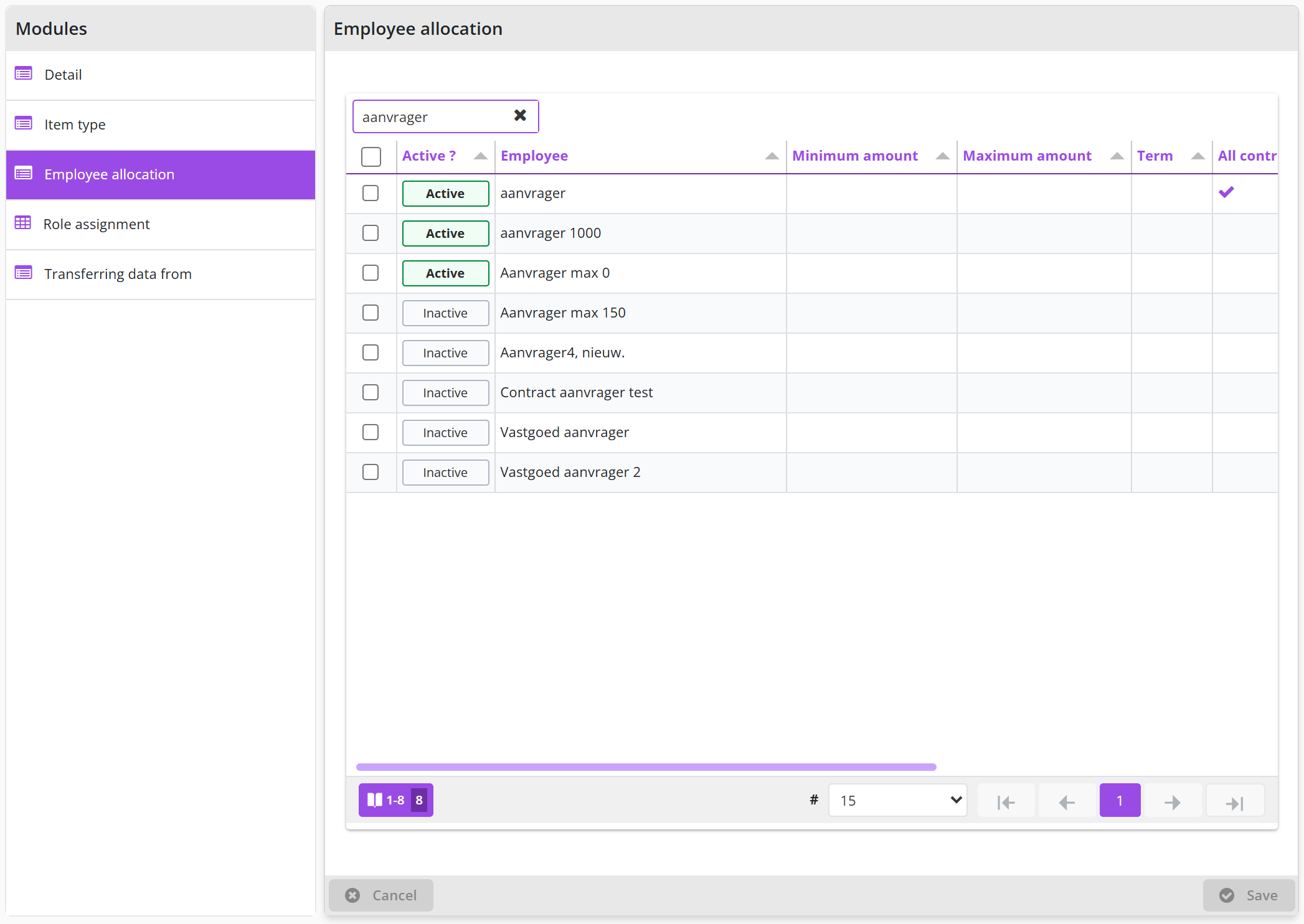Go to the next page arrow
The width and height of the screenshot is (1304, 924).
(1173, 801)
